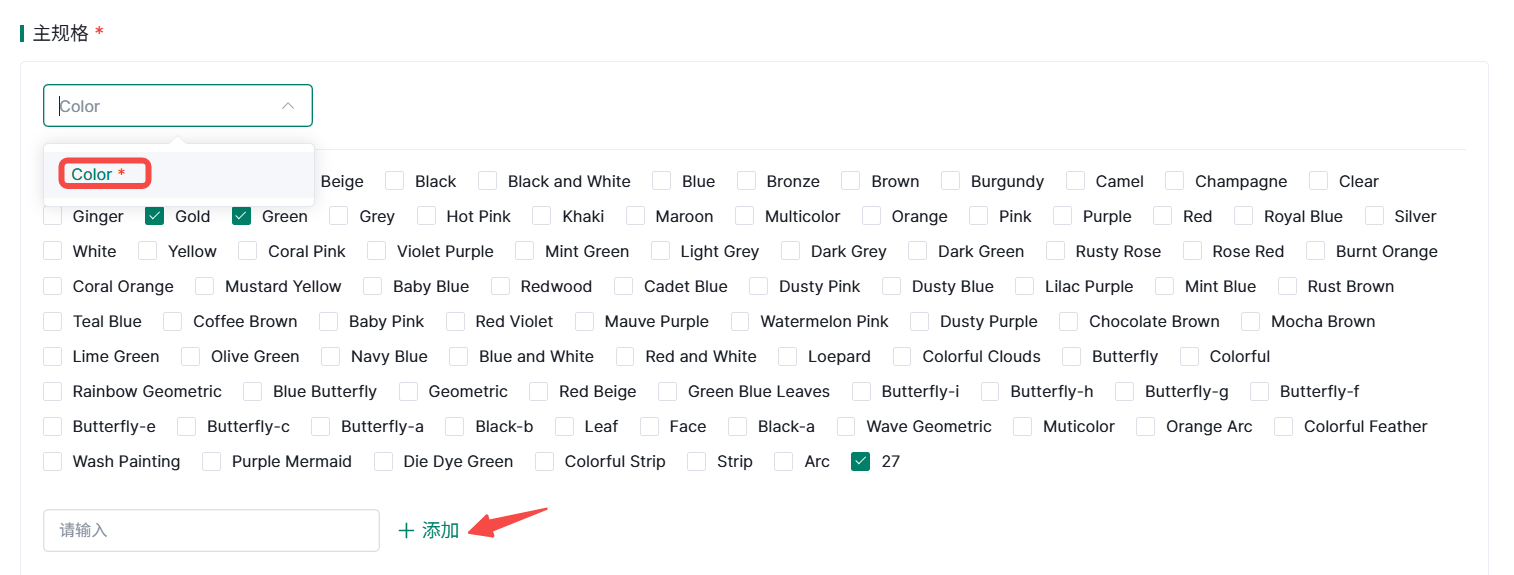Click the 添加 add button
Screen dimensions: 1514x575
440,531
